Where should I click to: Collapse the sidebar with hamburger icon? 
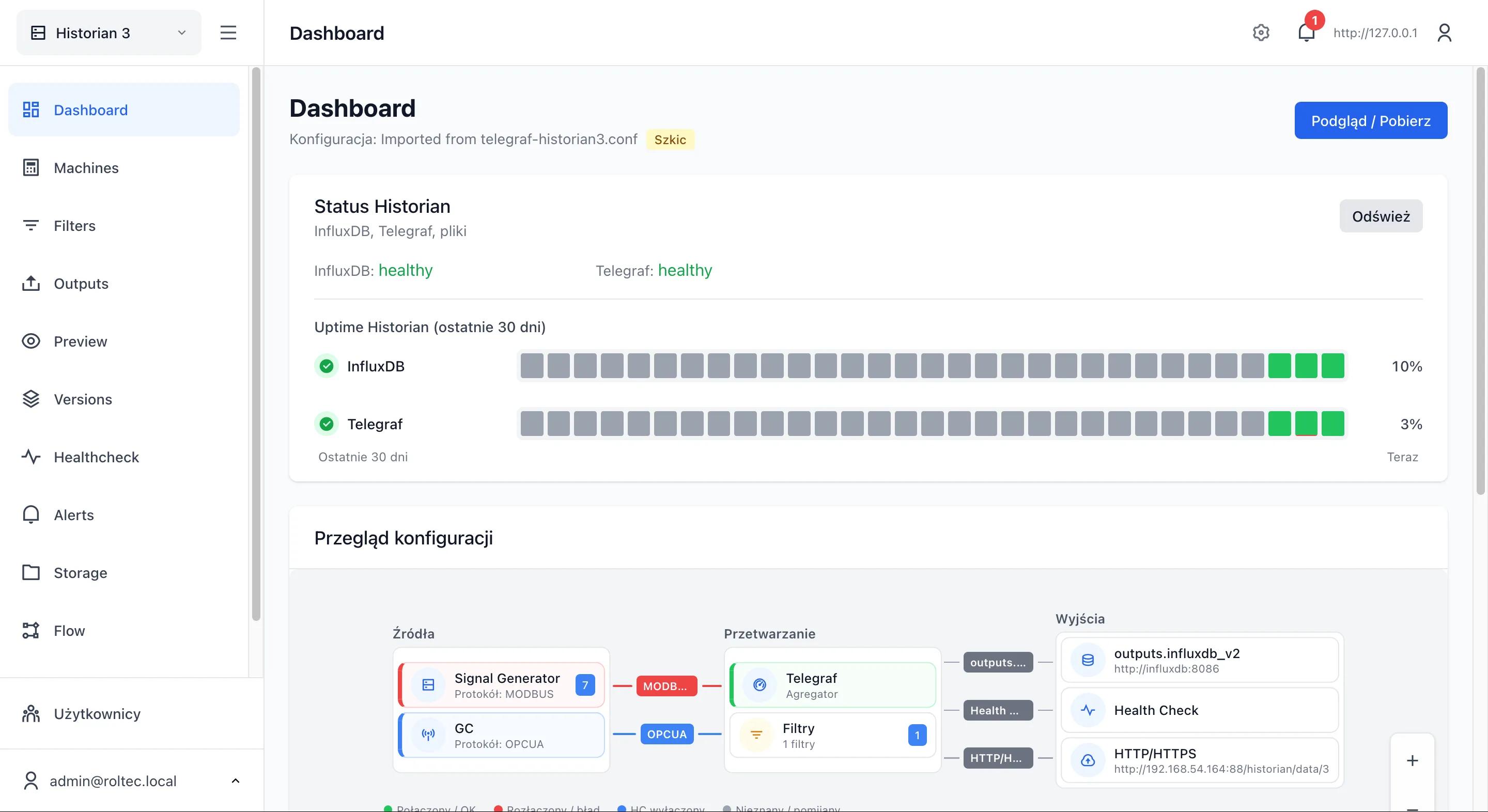[228, 33]
